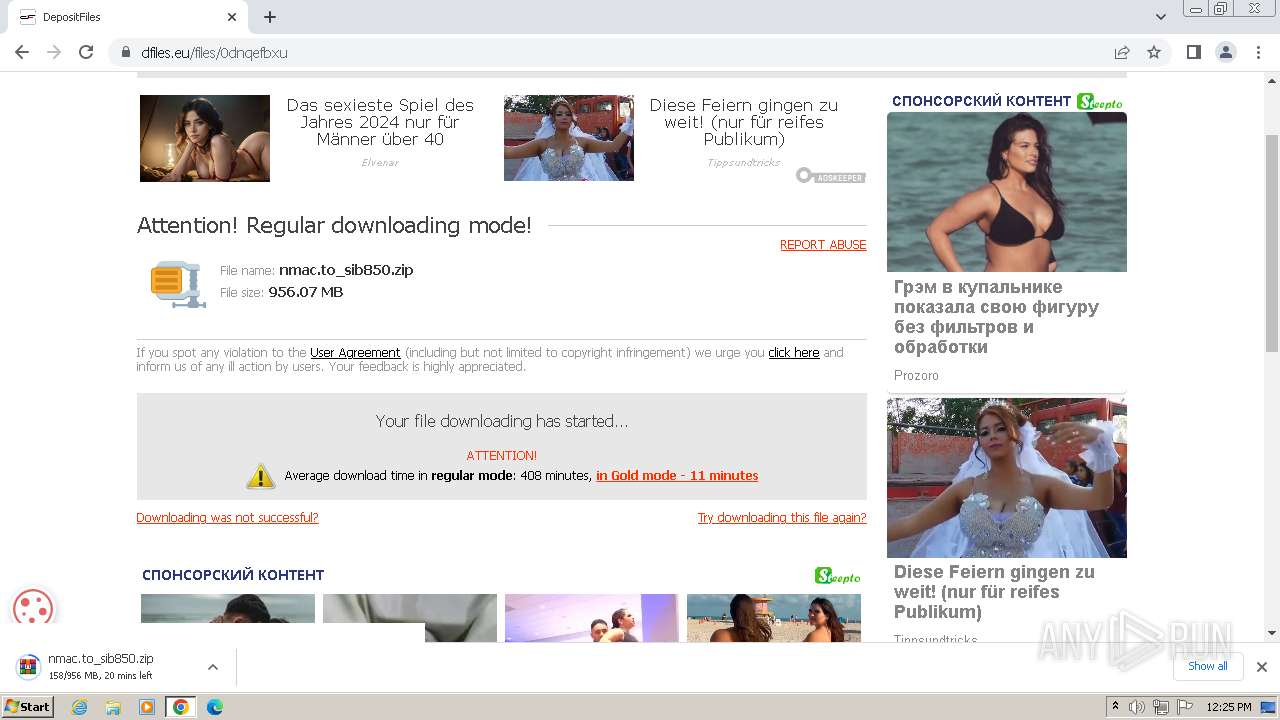The height and width of the screenshot is (720, 1280).
Task: Open a new browser tab
Action: [x=270, y=17]
